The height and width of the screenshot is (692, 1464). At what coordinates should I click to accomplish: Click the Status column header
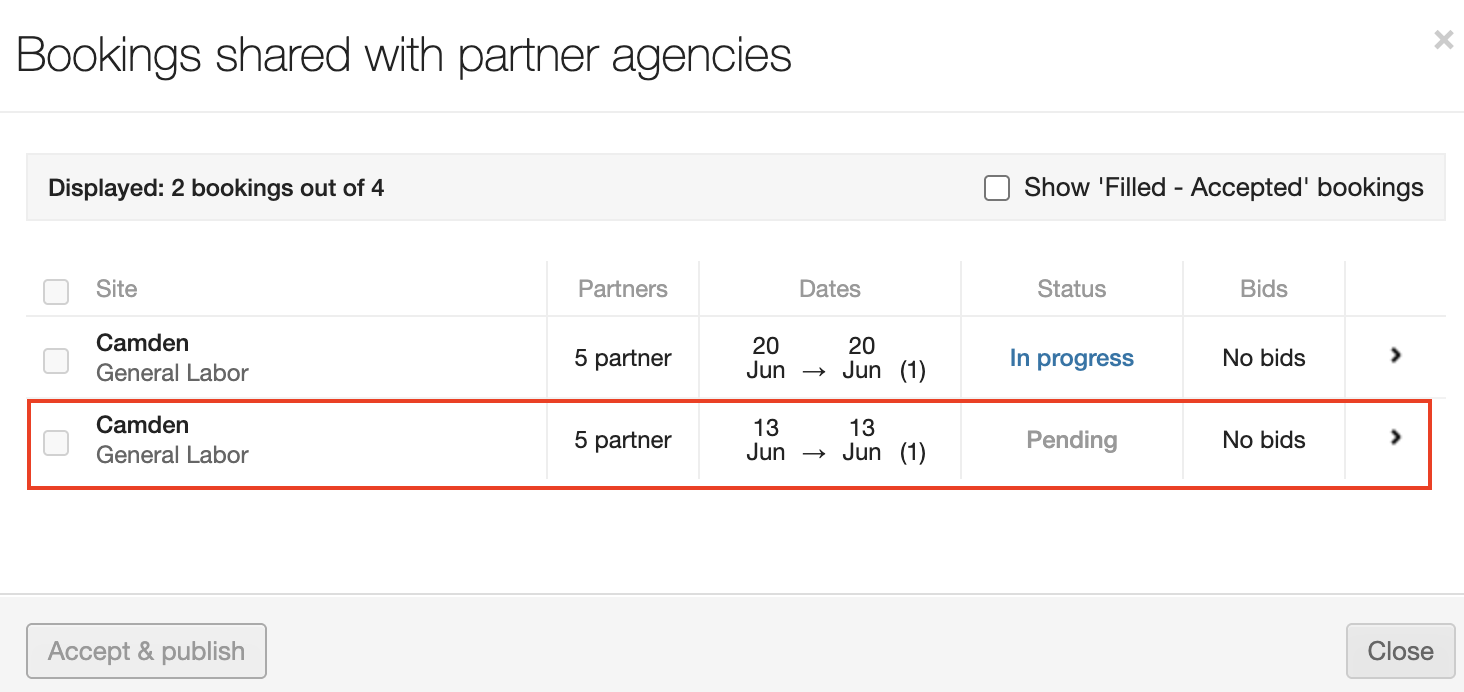pos(1071,289)
